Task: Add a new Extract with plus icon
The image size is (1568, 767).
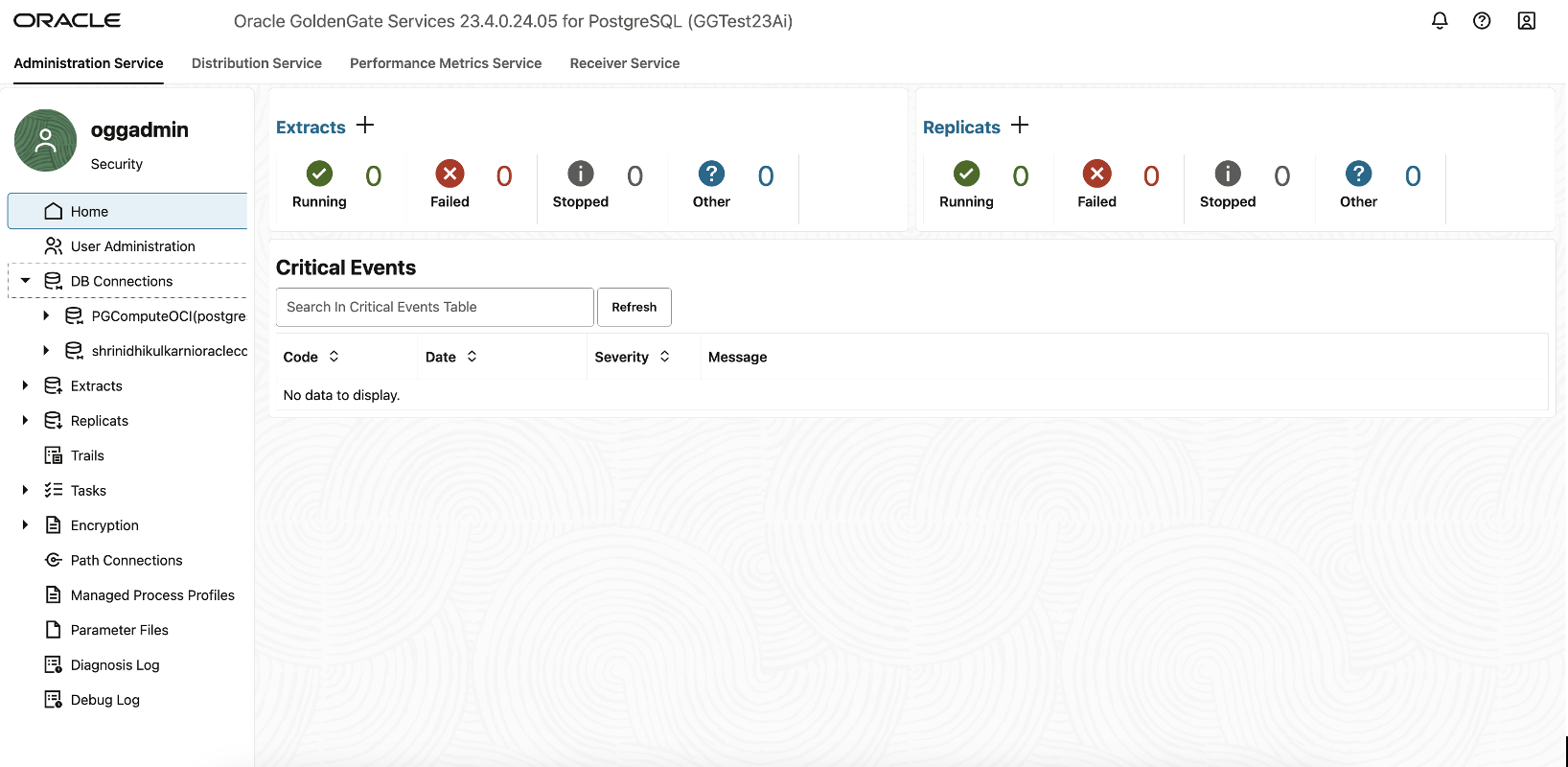Action: (365, 126)
